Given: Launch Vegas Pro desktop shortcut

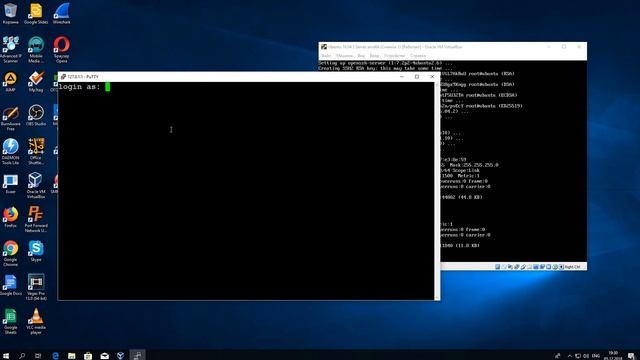Looking at the screenshot, I should coord(36,287).
